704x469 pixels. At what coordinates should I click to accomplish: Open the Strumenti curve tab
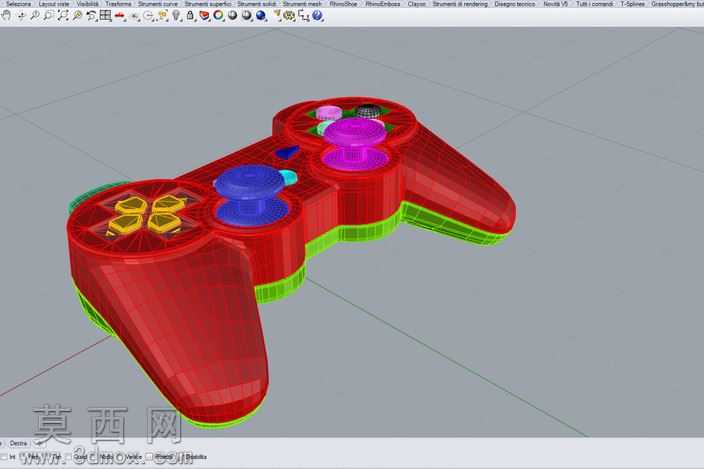(x=158, y=4)
